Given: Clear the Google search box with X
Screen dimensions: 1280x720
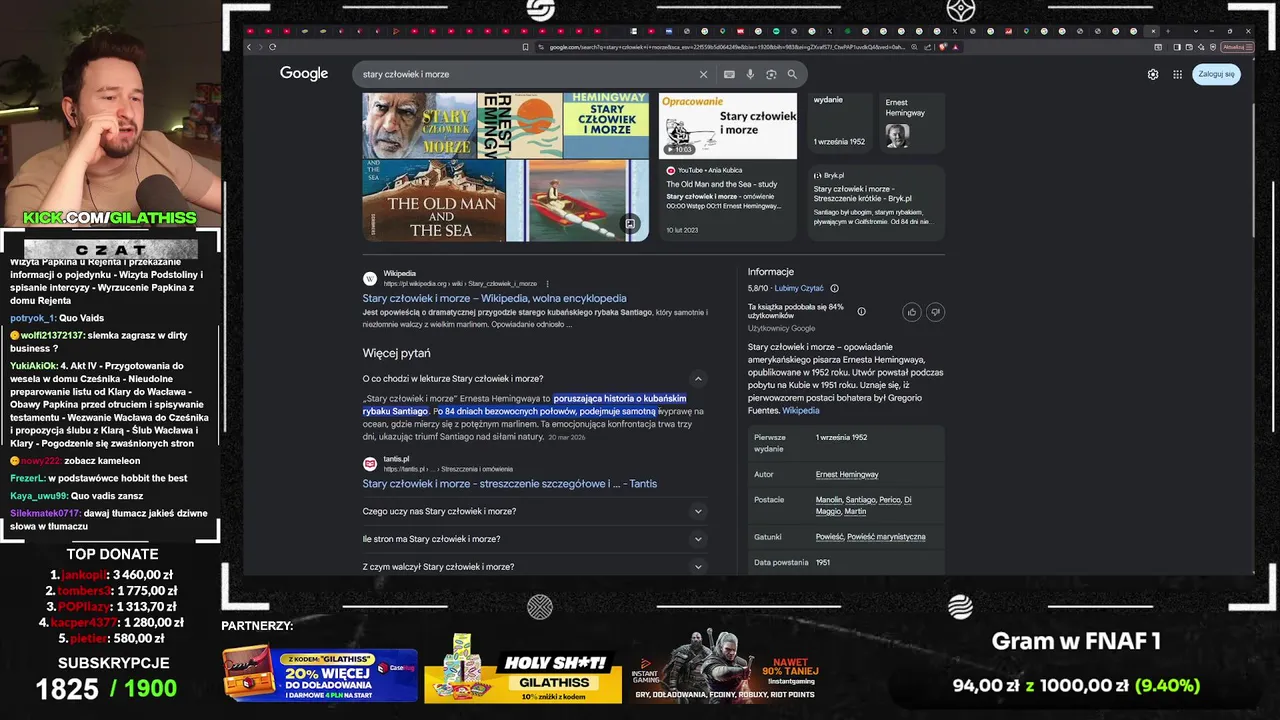Looking at the screenshot, I should pos(703,74).
